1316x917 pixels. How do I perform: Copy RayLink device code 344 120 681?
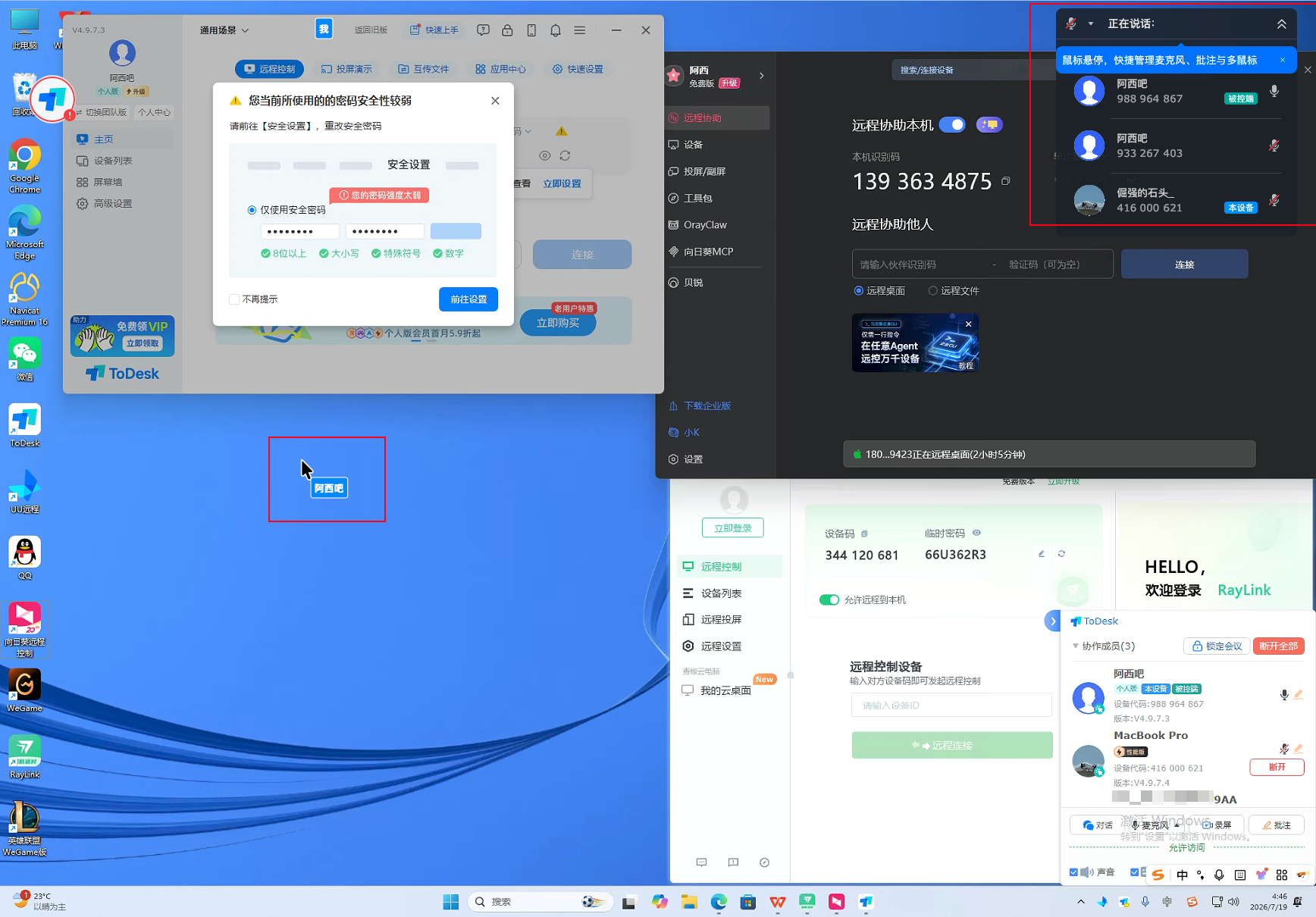(x=864, y=534)
